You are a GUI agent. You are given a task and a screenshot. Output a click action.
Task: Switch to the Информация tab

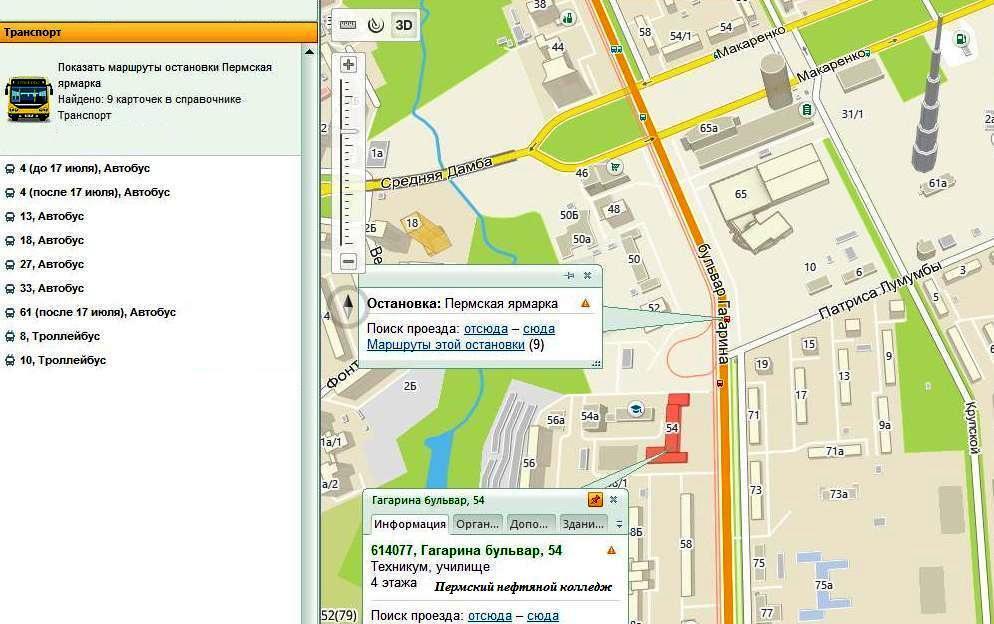pos(410,524)
